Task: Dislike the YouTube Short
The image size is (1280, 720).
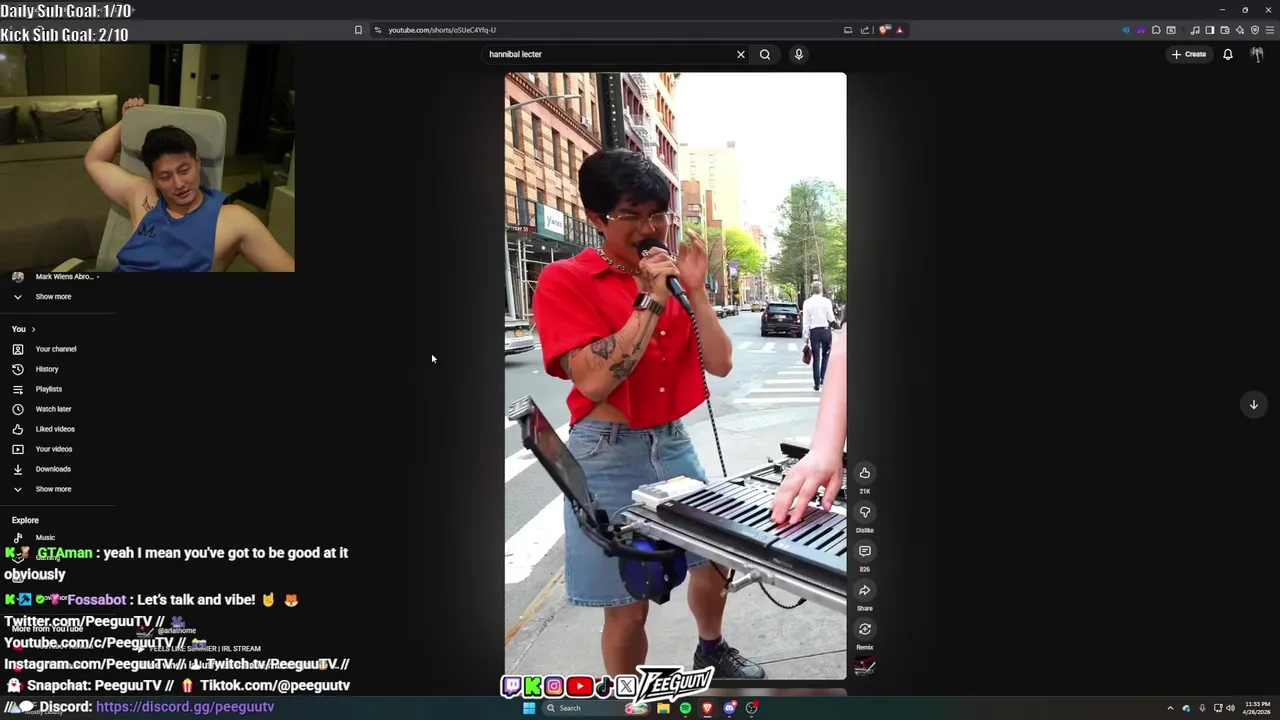Action: coord(865,512)
